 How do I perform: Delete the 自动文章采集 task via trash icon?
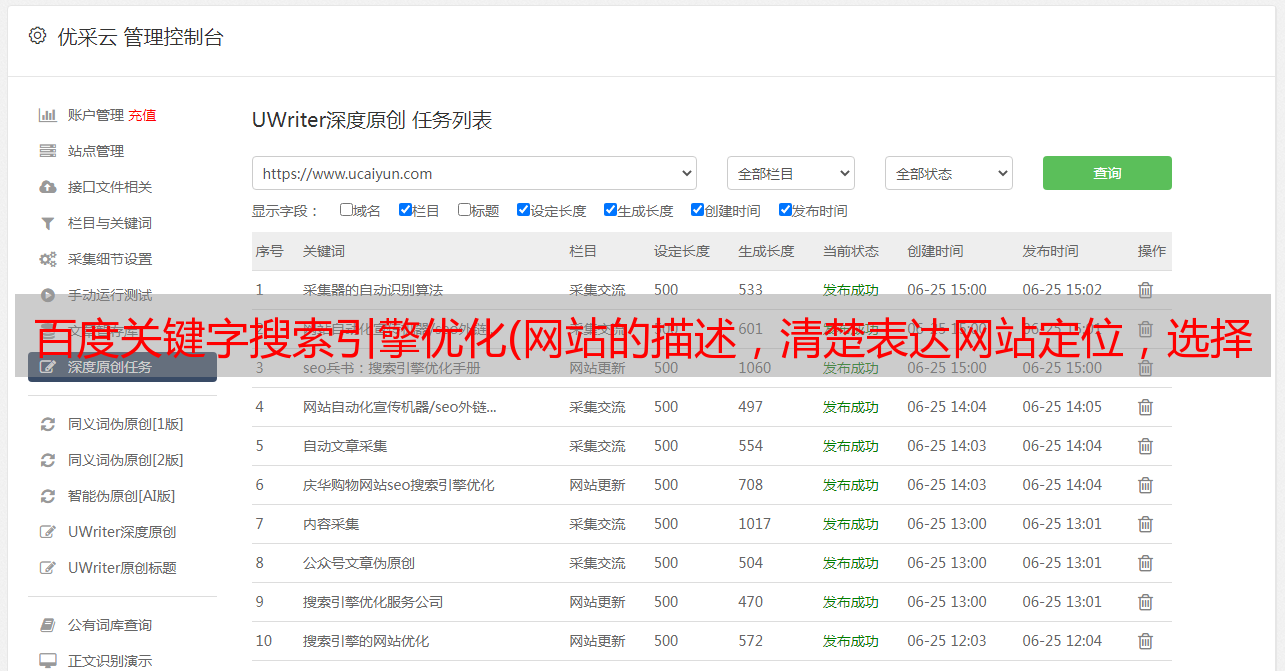(x=1145, y=446)
